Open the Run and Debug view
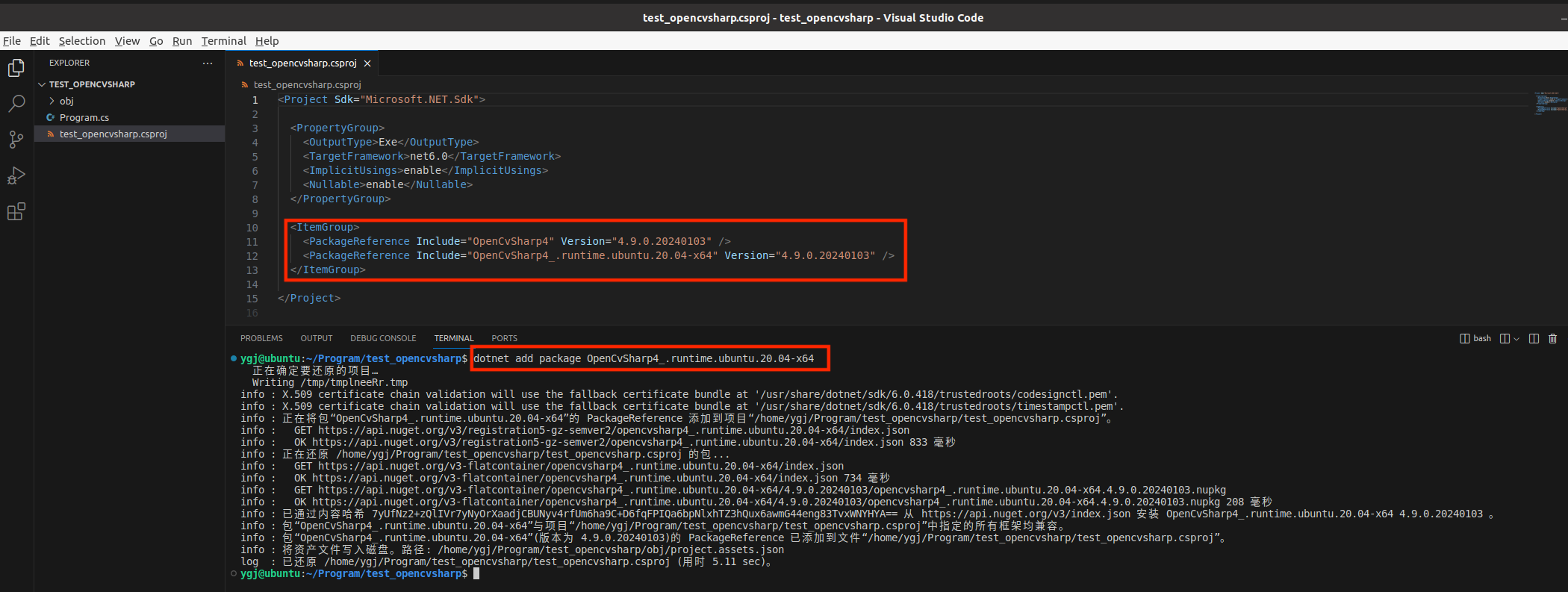Viewport: 1568px width, 592px height. pos(16,175)
